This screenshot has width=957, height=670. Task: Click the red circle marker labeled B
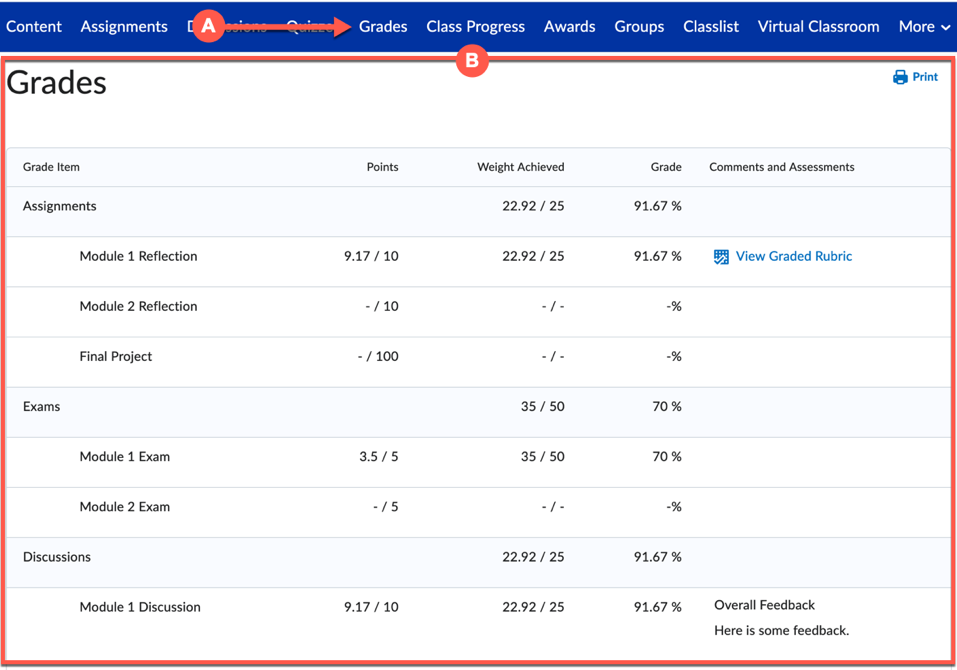click(471, 61)
